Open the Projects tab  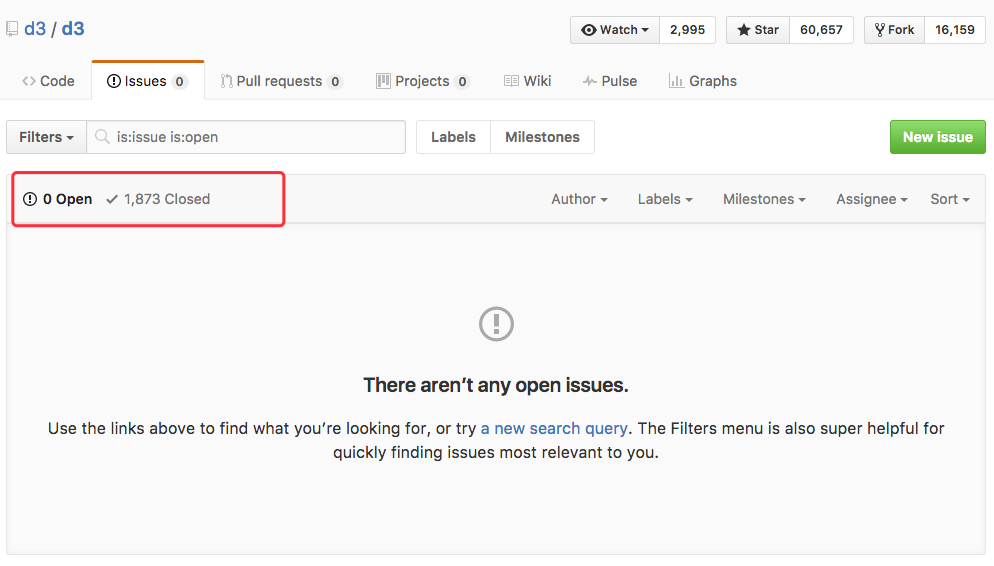423,81
